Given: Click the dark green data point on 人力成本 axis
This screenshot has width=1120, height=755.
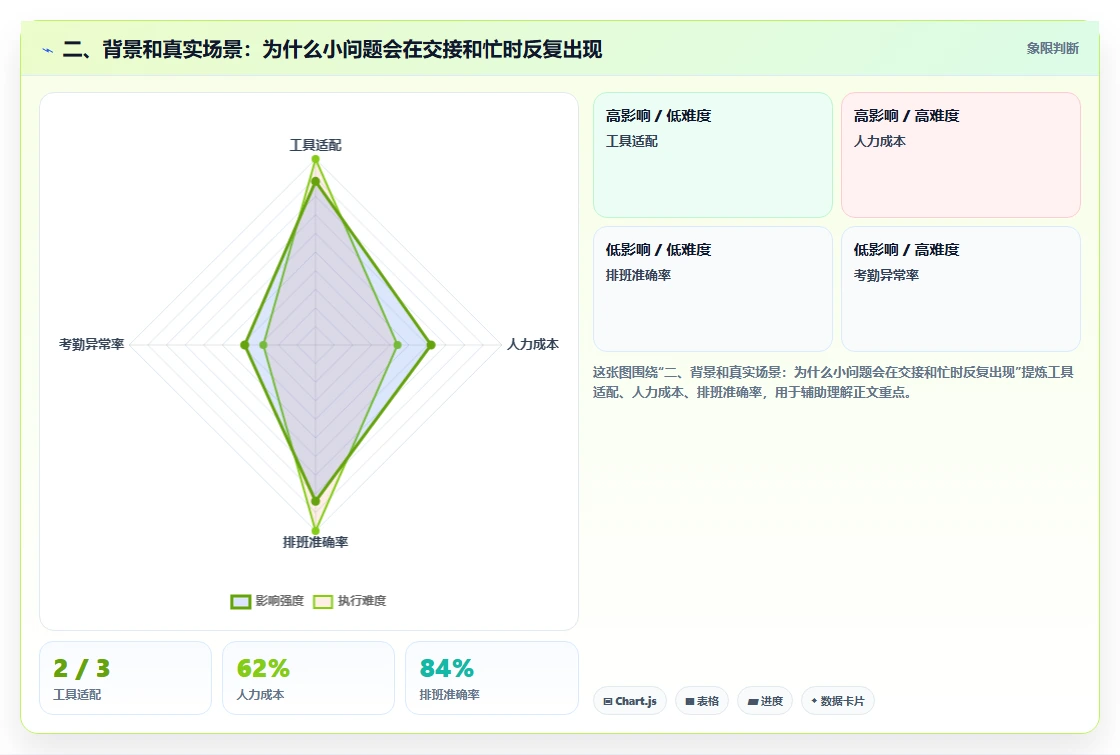Looking at the screenshot, I should tap(431, 345).
